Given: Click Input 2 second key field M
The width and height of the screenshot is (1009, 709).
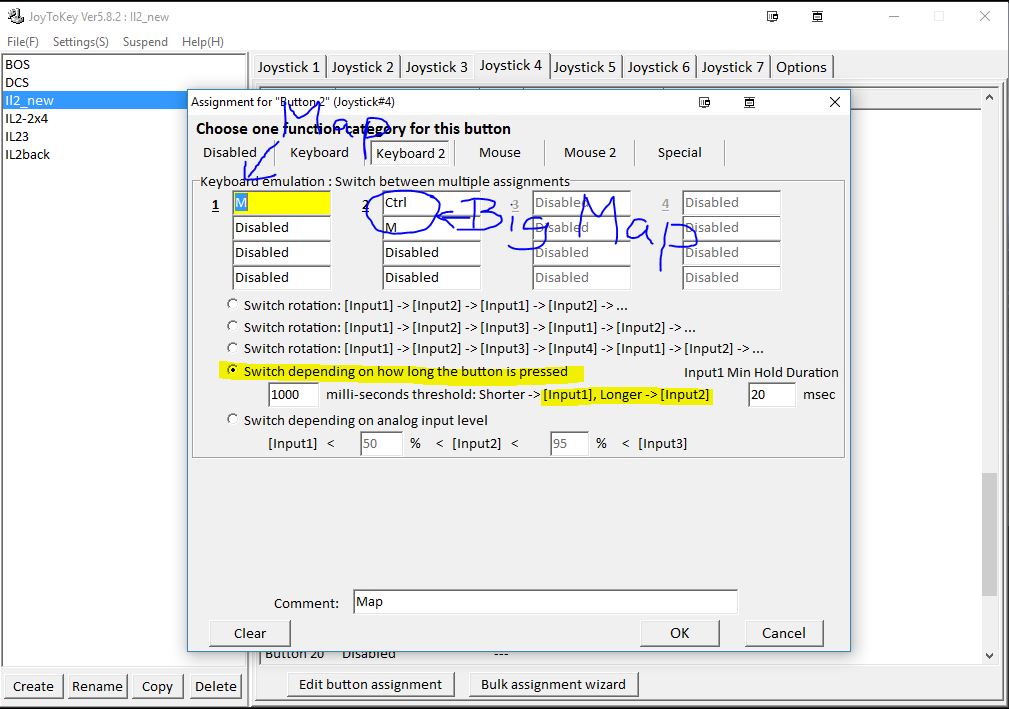Looking at the screenshot, I should click(x=432, y=228).
